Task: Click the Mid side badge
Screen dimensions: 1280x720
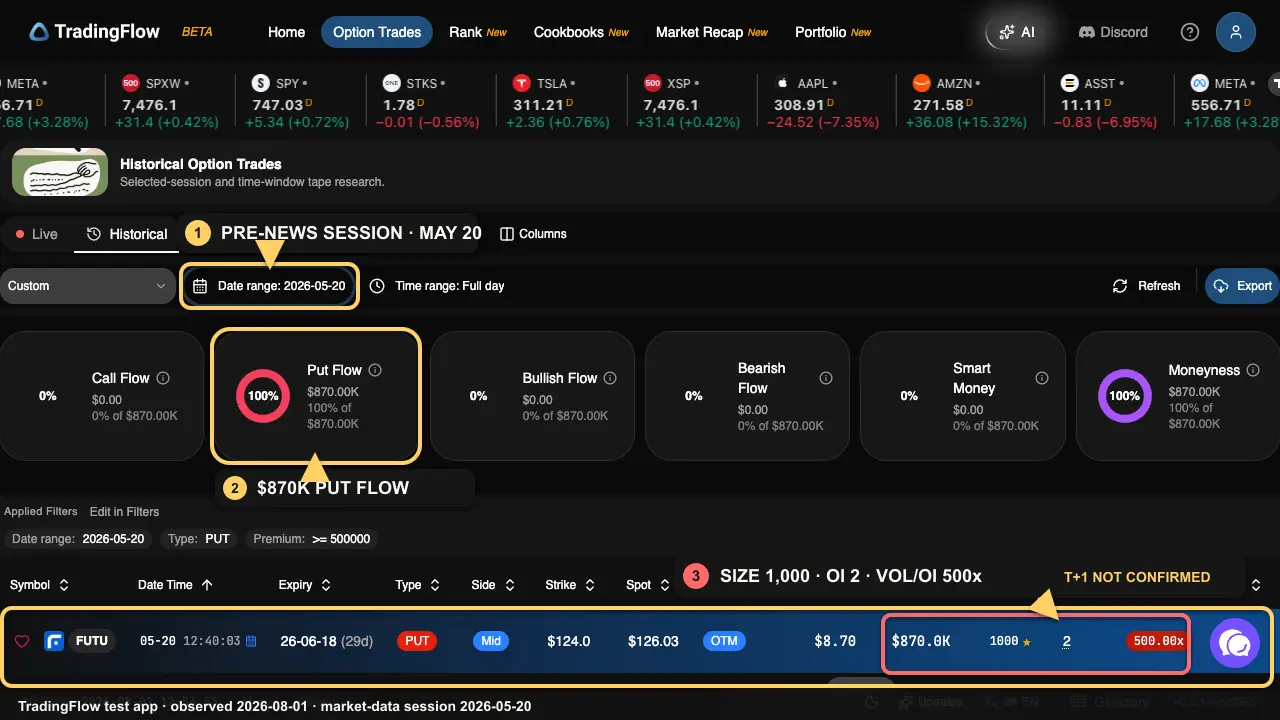Action: pyautogui.click(x=491, y=641)
